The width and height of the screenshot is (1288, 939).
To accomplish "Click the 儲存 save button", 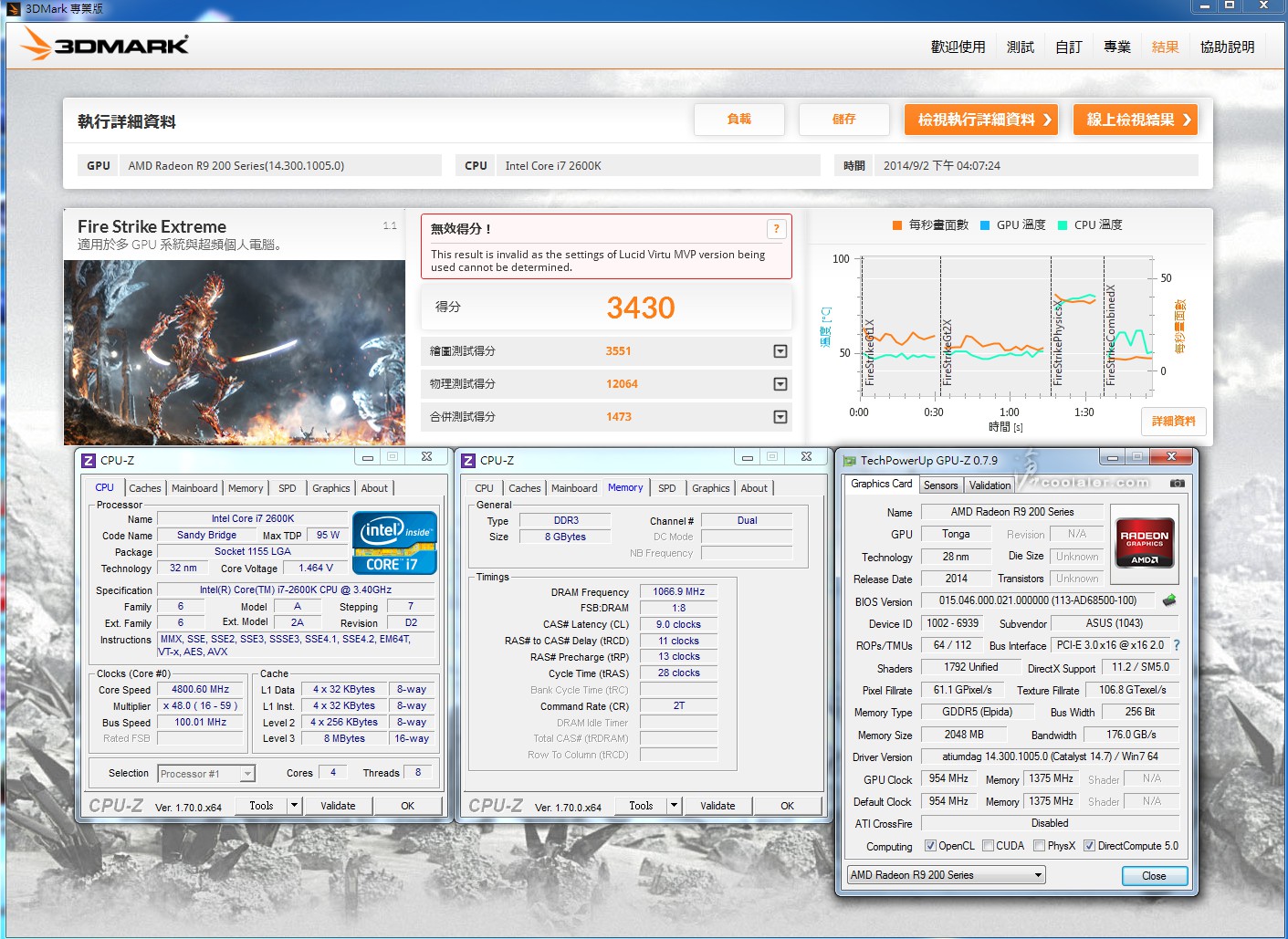I will pyautogui.click(x=844, y=120).
